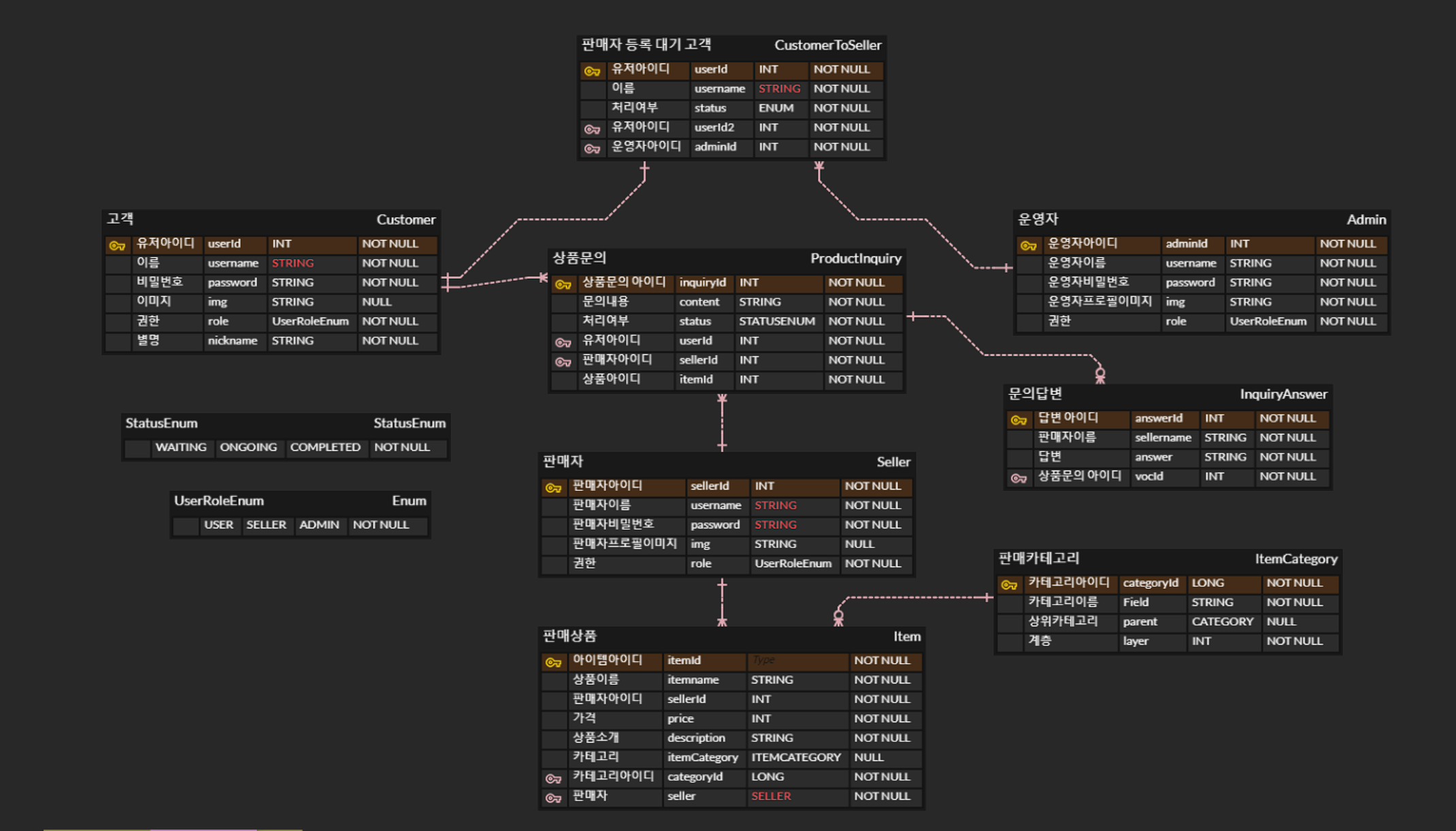
Task: Select the ProductInquiry table title
Action: 855,258
